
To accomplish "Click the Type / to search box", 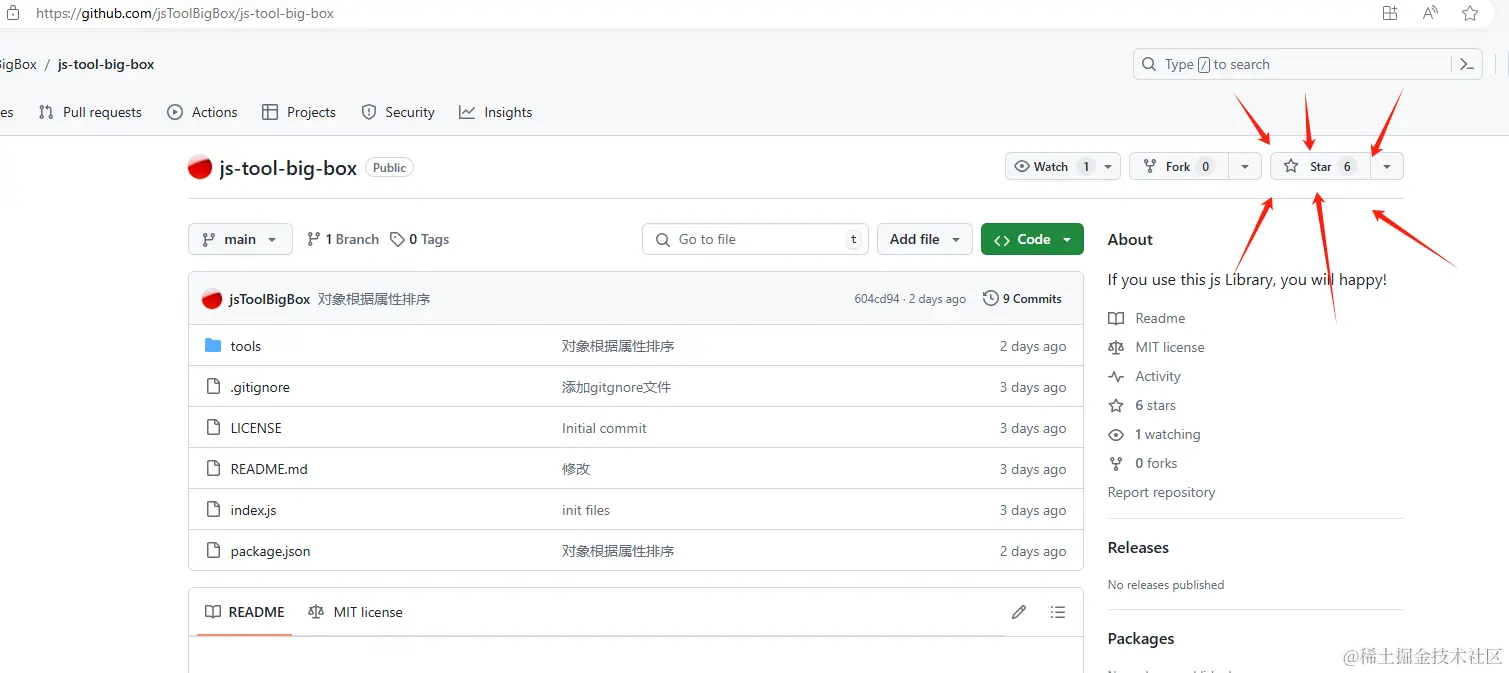I will coord(1290,64).
